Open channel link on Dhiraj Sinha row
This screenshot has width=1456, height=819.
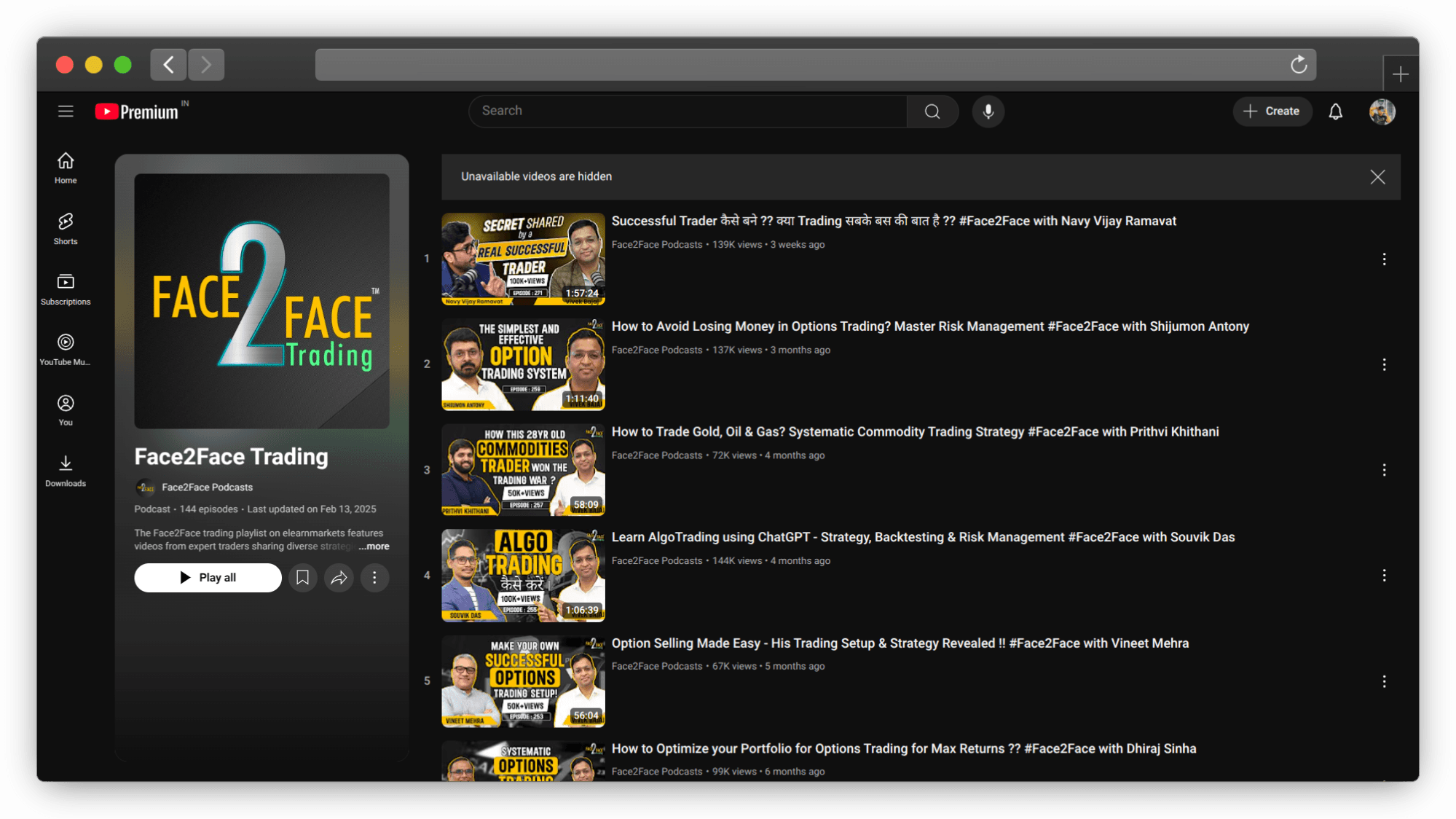coord(657,772)
